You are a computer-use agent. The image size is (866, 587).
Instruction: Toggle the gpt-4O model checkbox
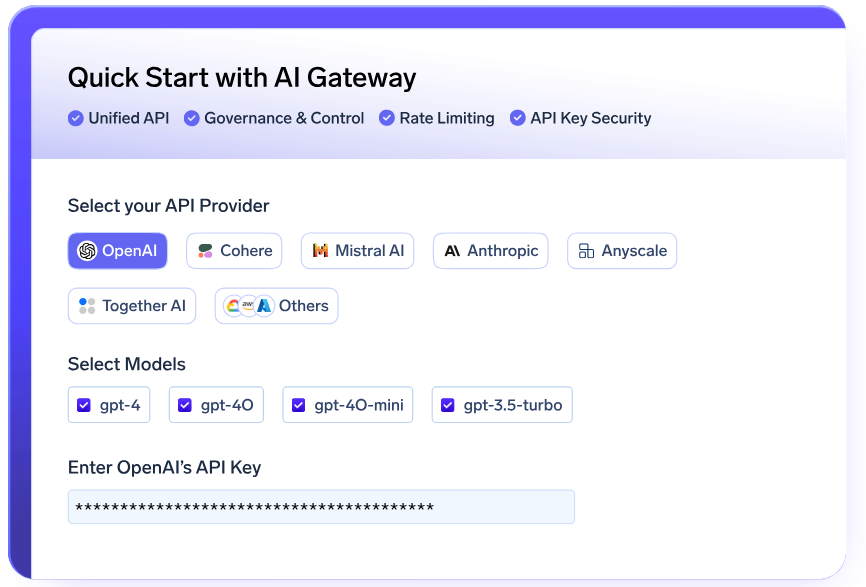[x=184, y=405]
